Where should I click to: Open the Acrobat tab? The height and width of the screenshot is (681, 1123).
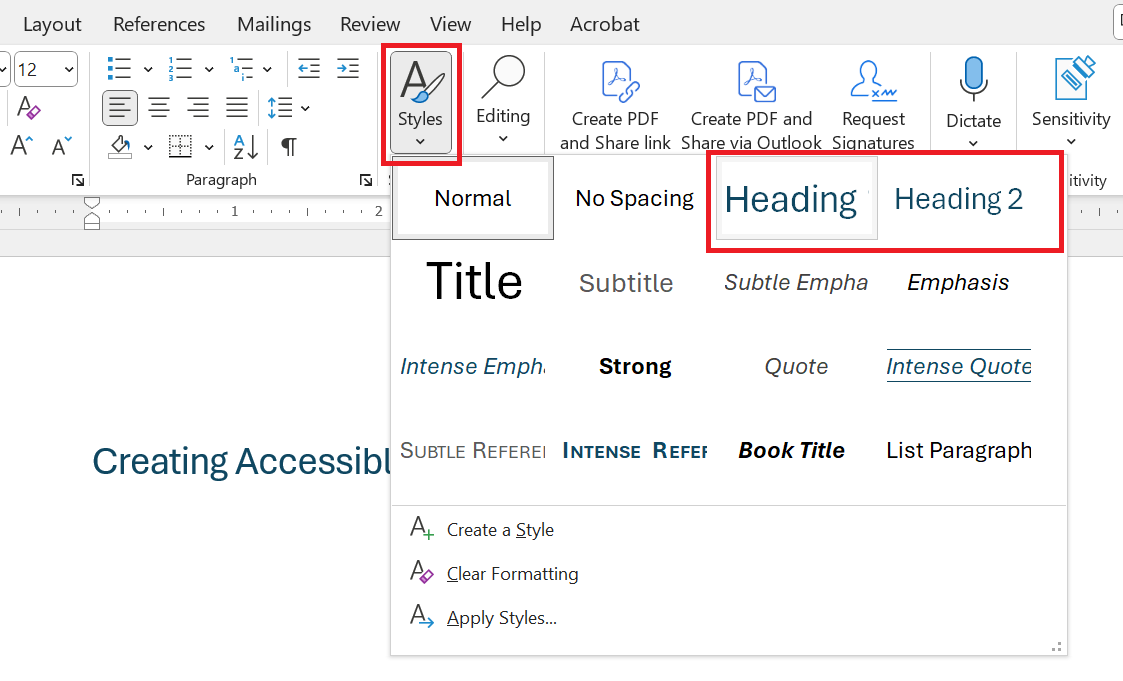tap(604, 24)
